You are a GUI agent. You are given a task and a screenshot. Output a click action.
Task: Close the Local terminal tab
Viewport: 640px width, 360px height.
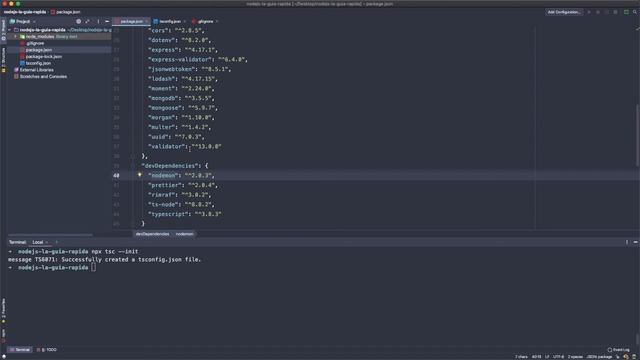point(47,242)
